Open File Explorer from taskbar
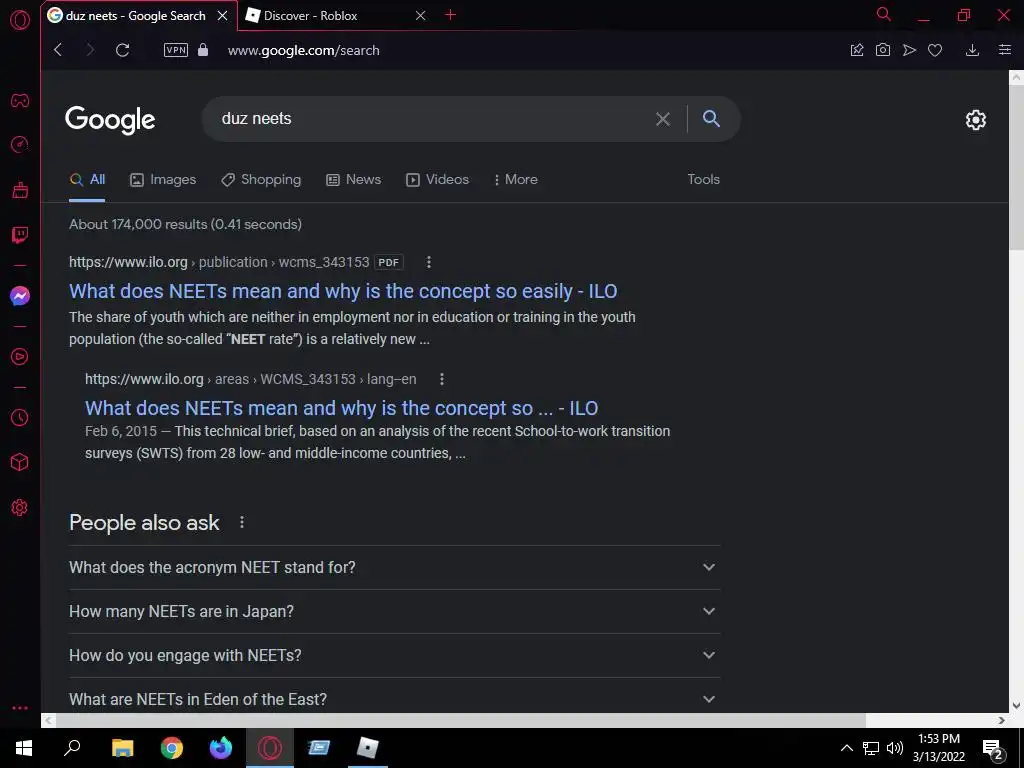 coord(122,748)
